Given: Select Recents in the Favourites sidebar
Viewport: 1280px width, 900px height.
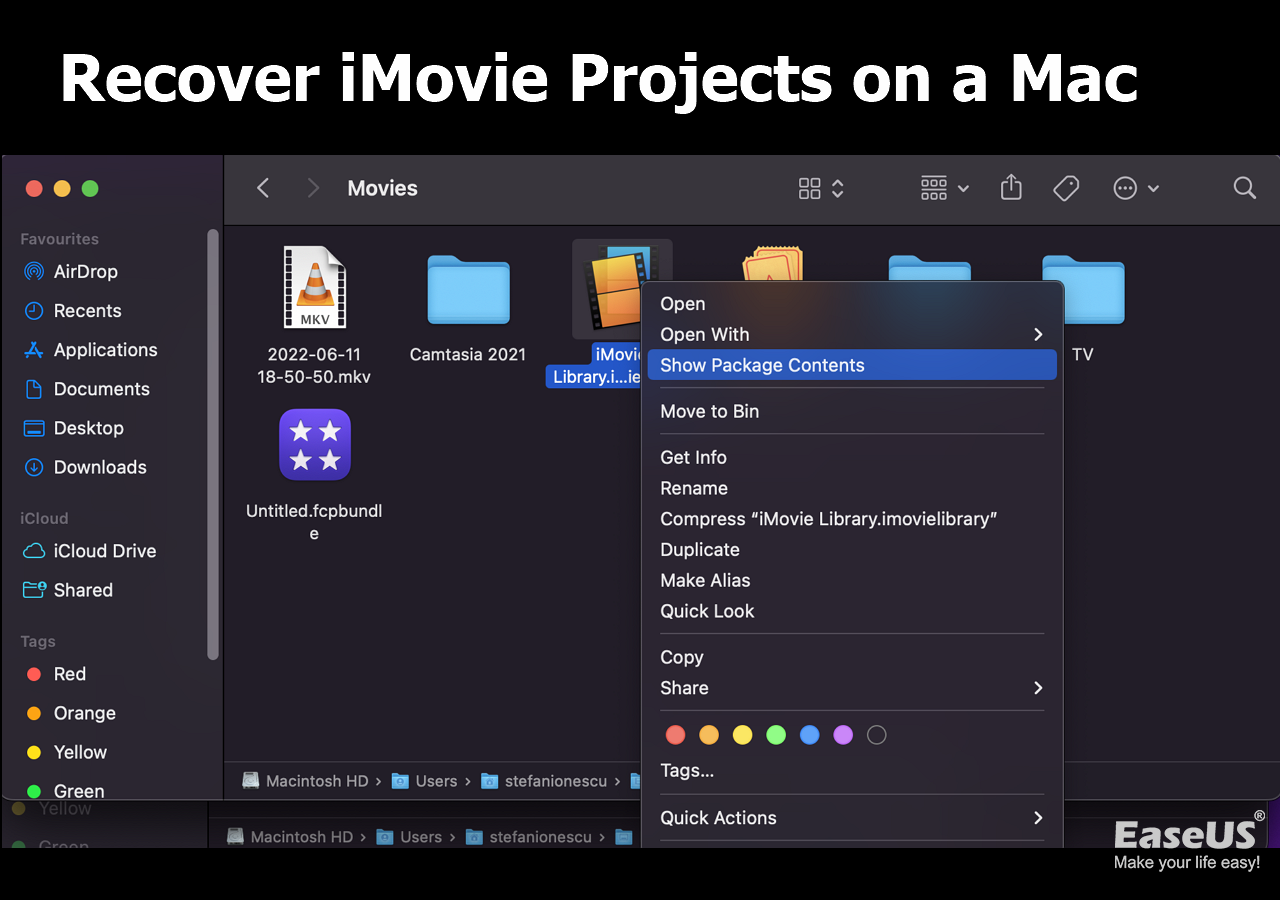Looking at the screenshot, I should (x=85, y=310).
